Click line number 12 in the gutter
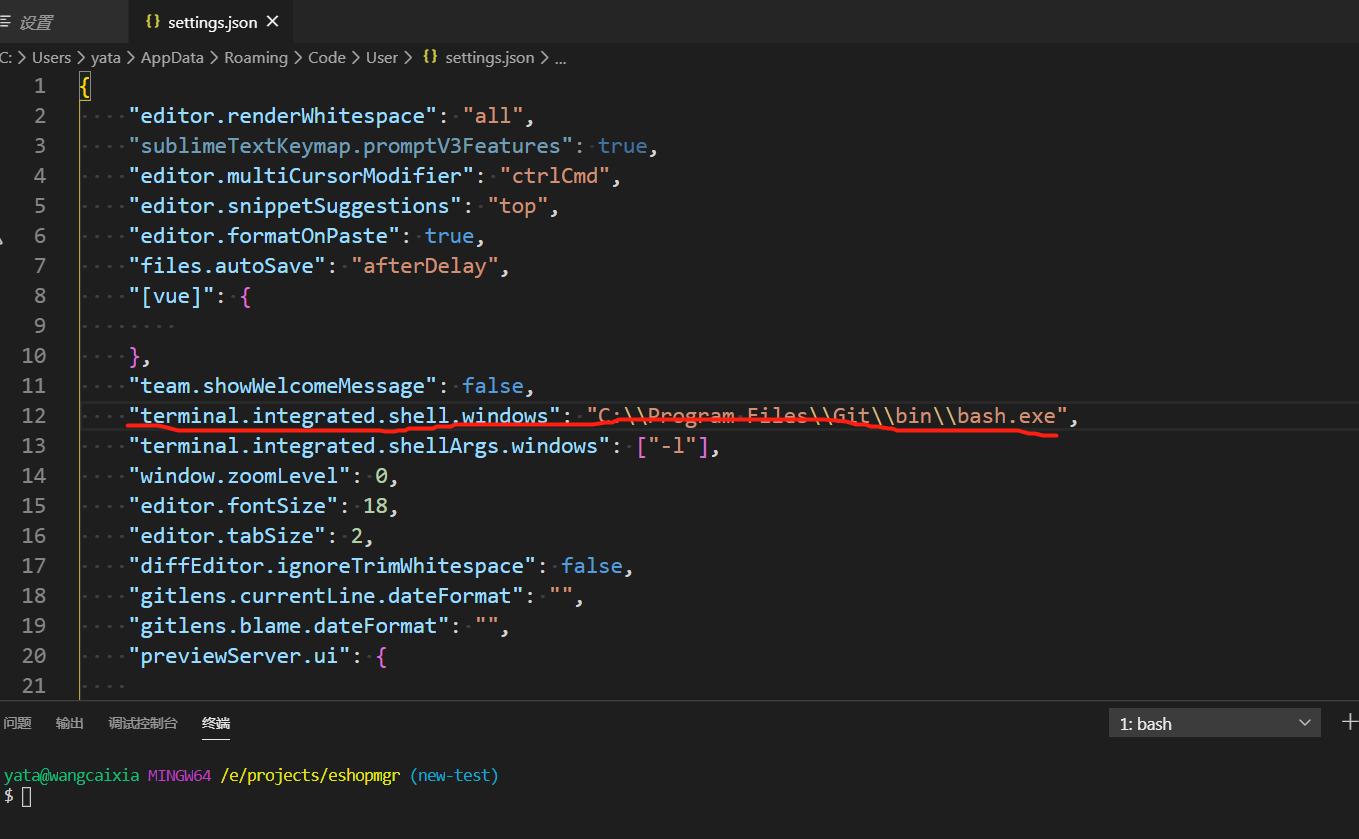 click(x=33, y=415)
